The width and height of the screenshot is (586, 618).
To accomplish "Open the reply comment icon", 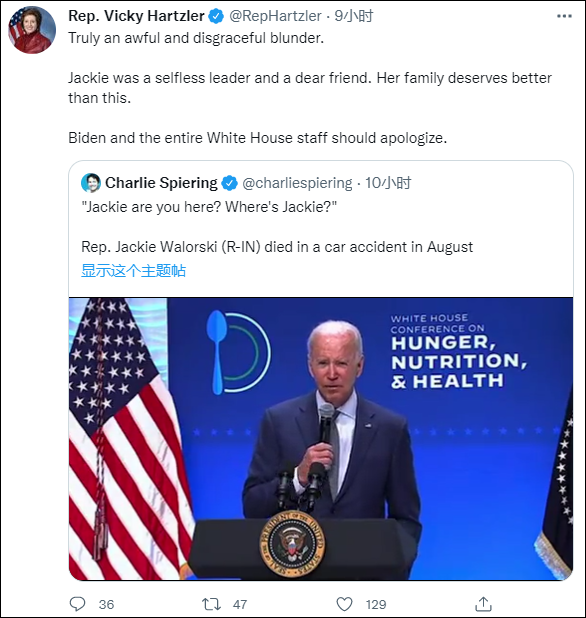I will coord(77,604).
